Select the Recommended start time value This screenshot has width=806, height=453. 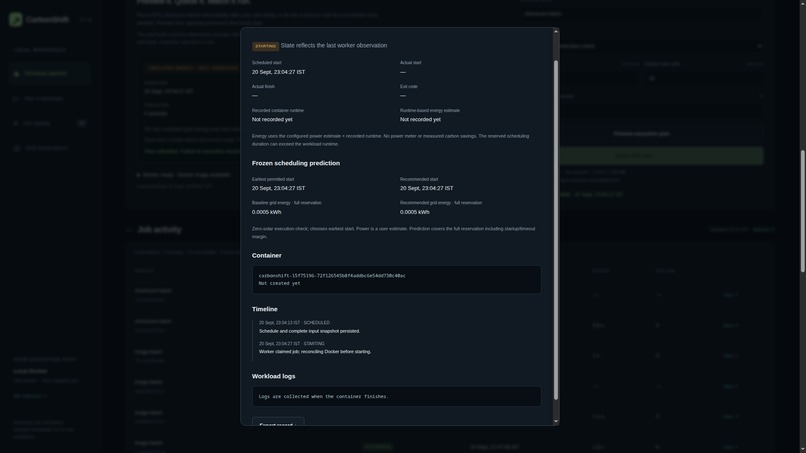(427, 188)
